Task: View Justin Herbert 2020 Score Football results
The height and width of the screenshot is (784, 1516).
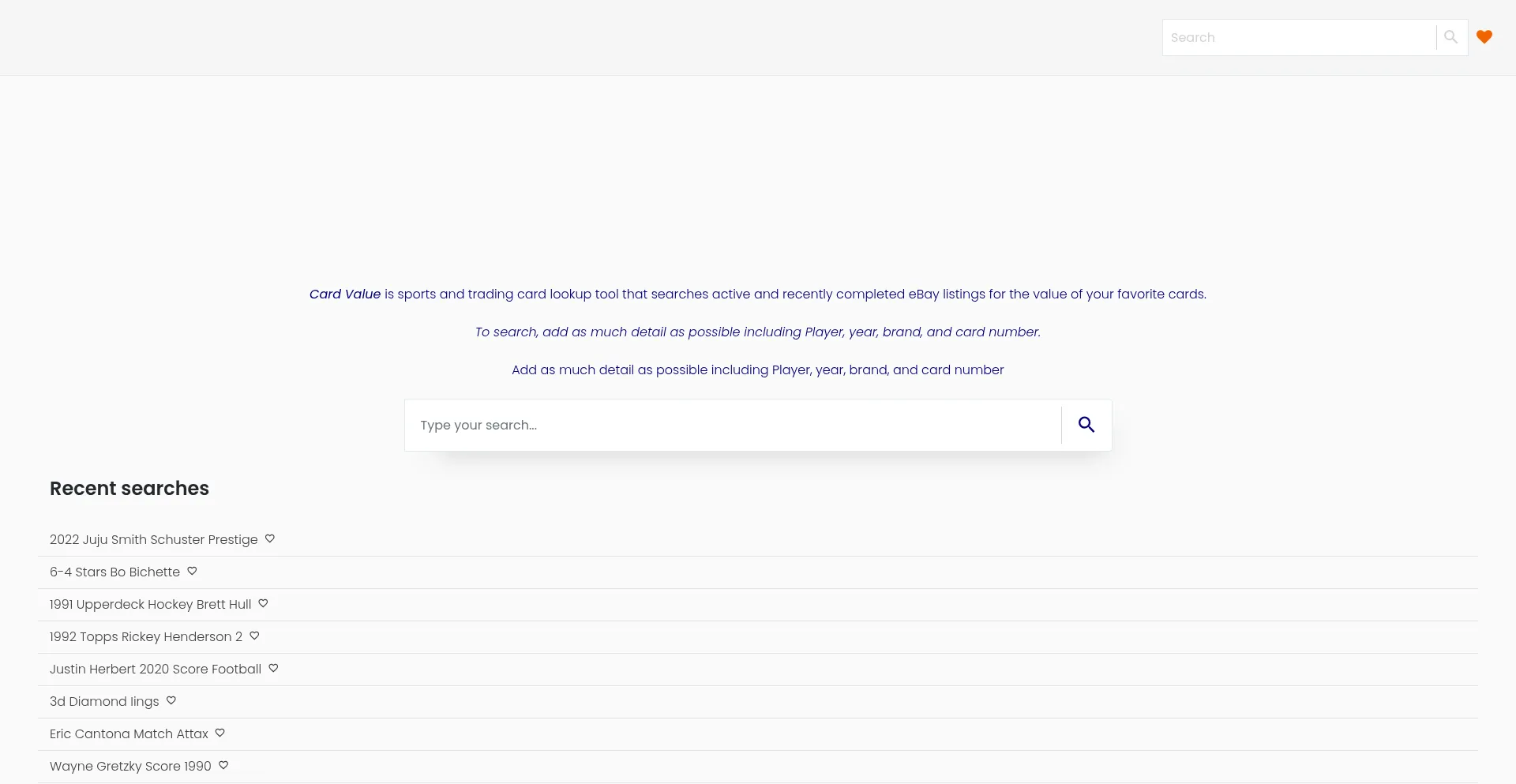Action: (x=155, y=669)
